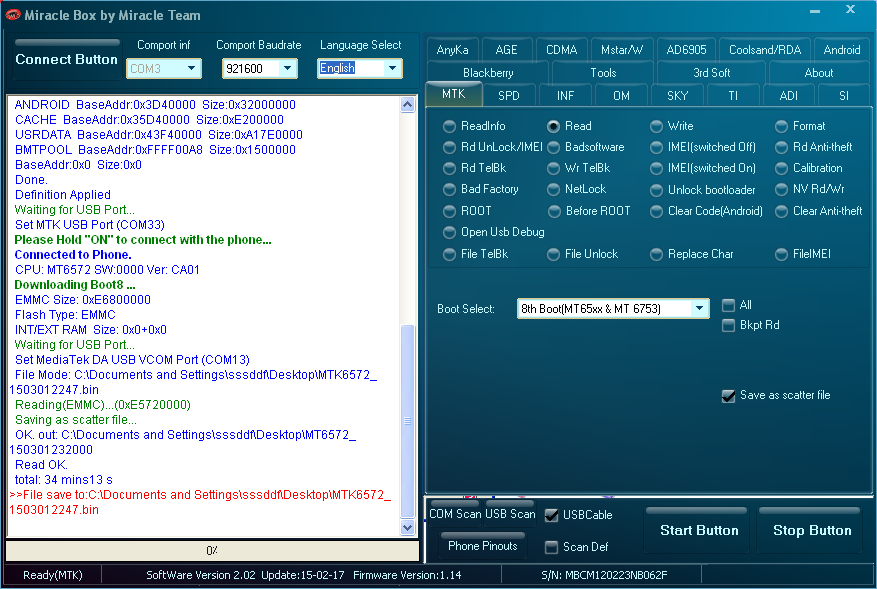Click the COM Scan button
Screen dimensions: 877x589
click(455, 514)
